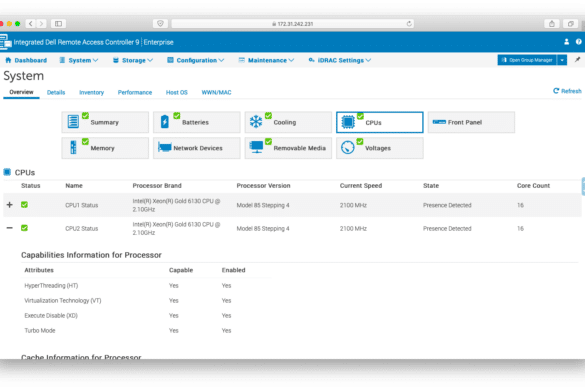
Task: Click the Core Count column header
Action: (533, 185)
